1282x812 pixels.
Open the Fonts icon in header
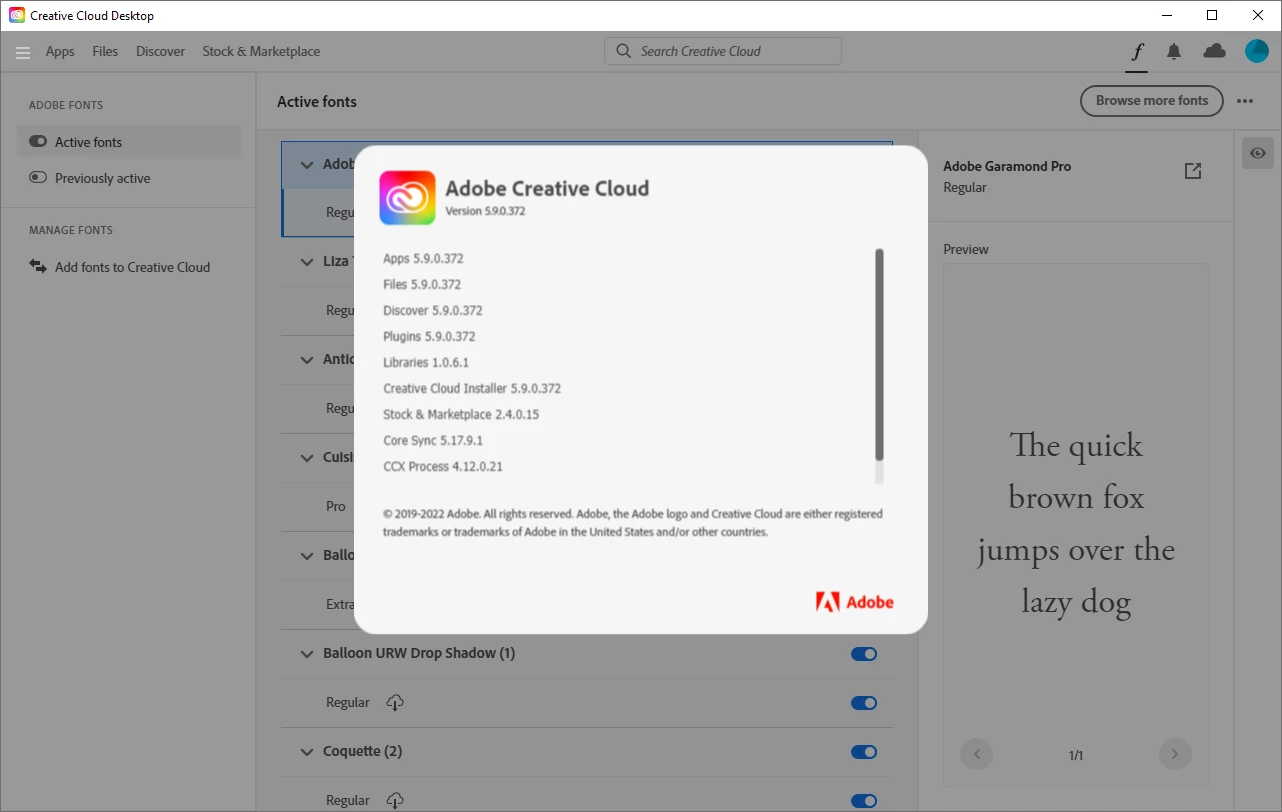(1137, 52)
